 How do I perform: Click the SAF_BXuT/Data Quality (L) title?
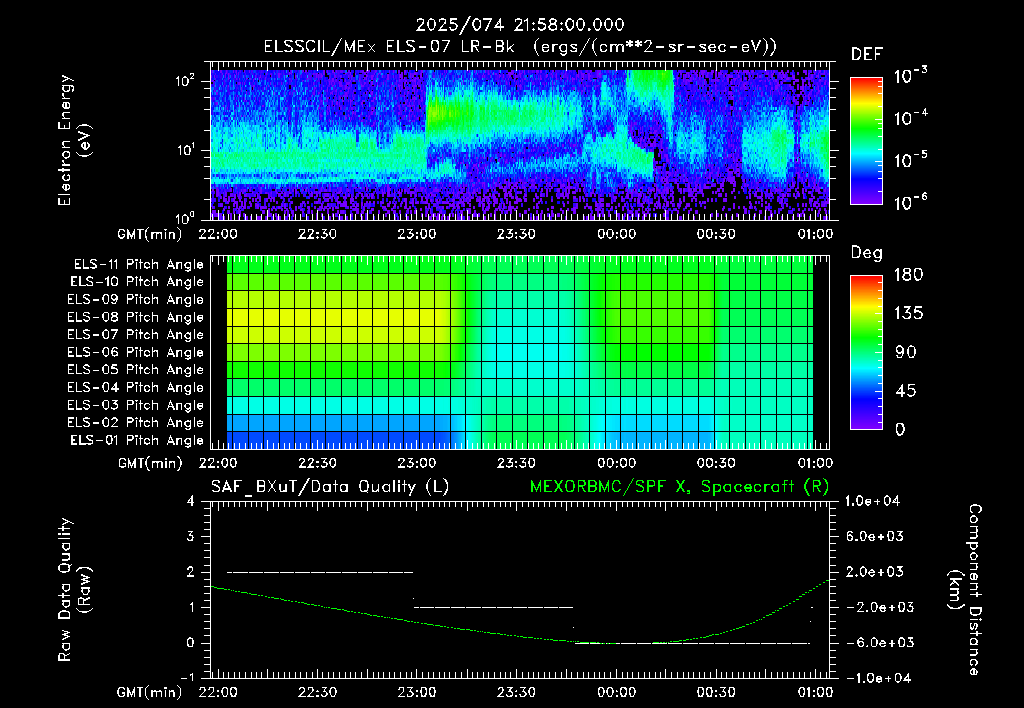coord(330,487)
